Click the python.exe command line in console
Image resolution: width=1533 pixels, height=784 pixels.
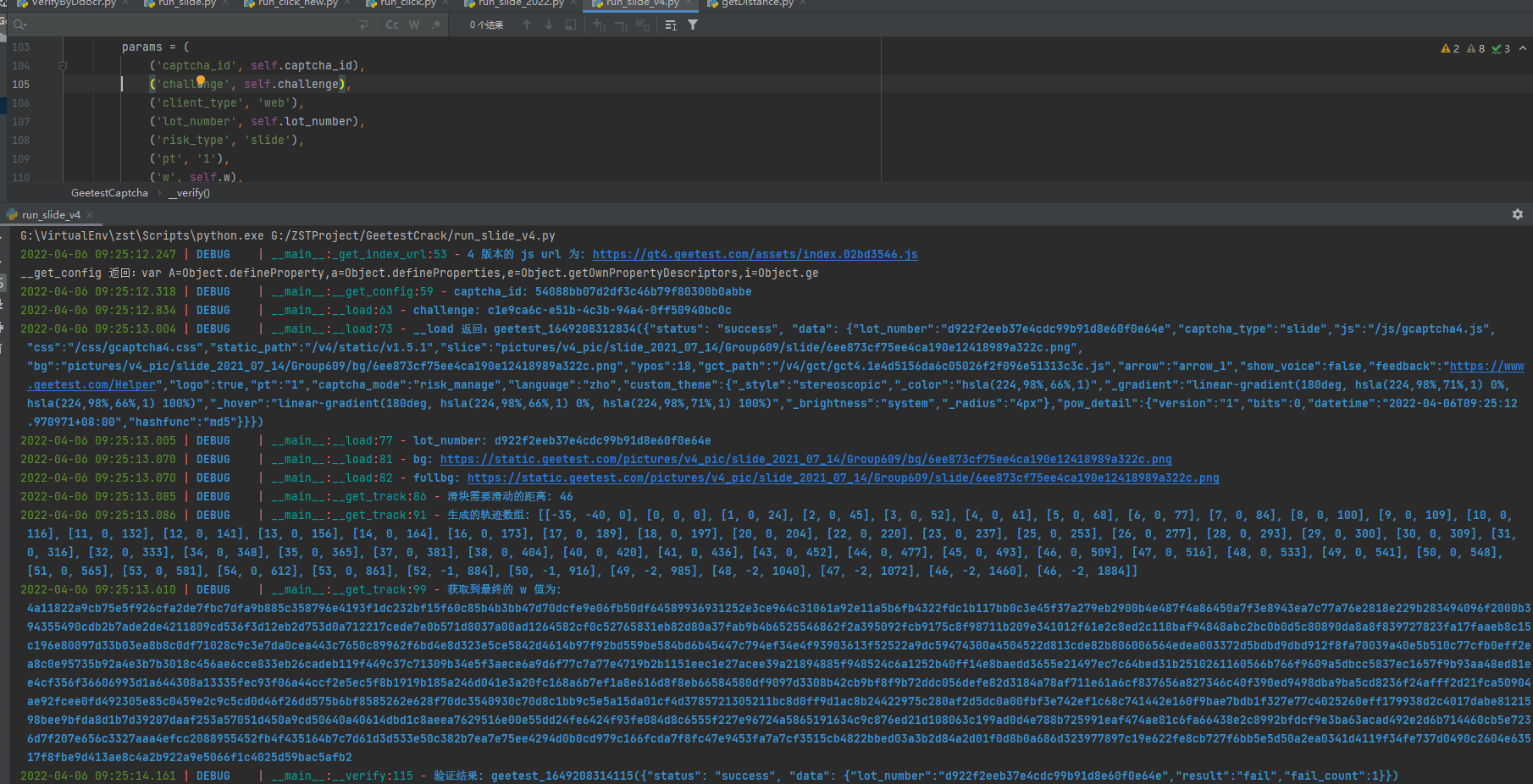pyautogui.click(x=288, y=235)
